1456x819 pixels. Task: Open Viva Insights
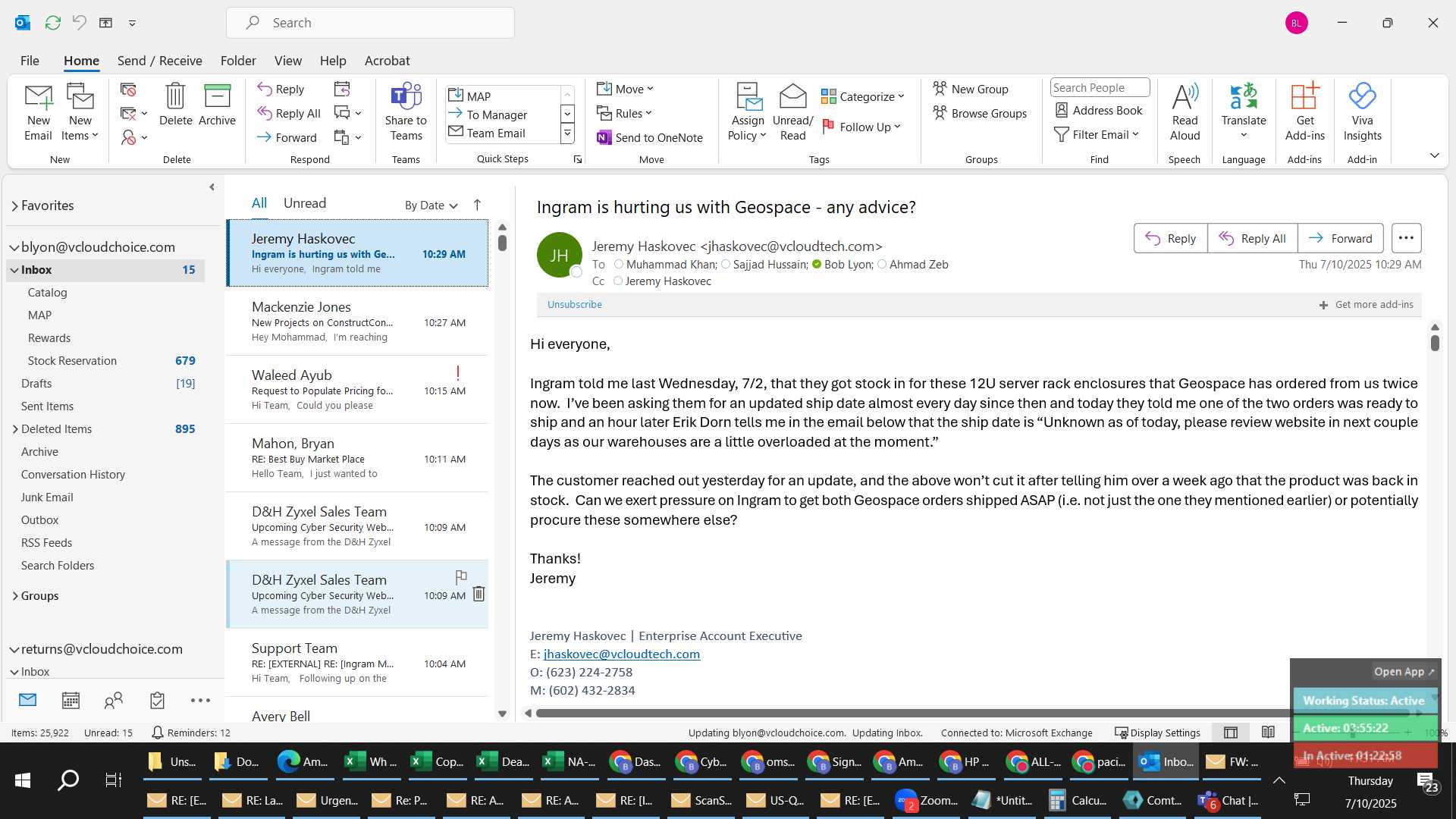coord(1362,111)
